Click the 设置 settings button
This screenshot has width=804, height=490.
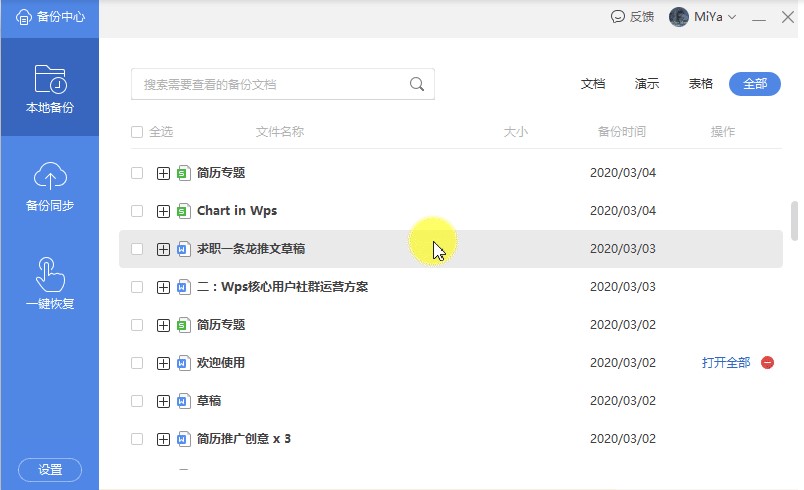click(50, 470)
